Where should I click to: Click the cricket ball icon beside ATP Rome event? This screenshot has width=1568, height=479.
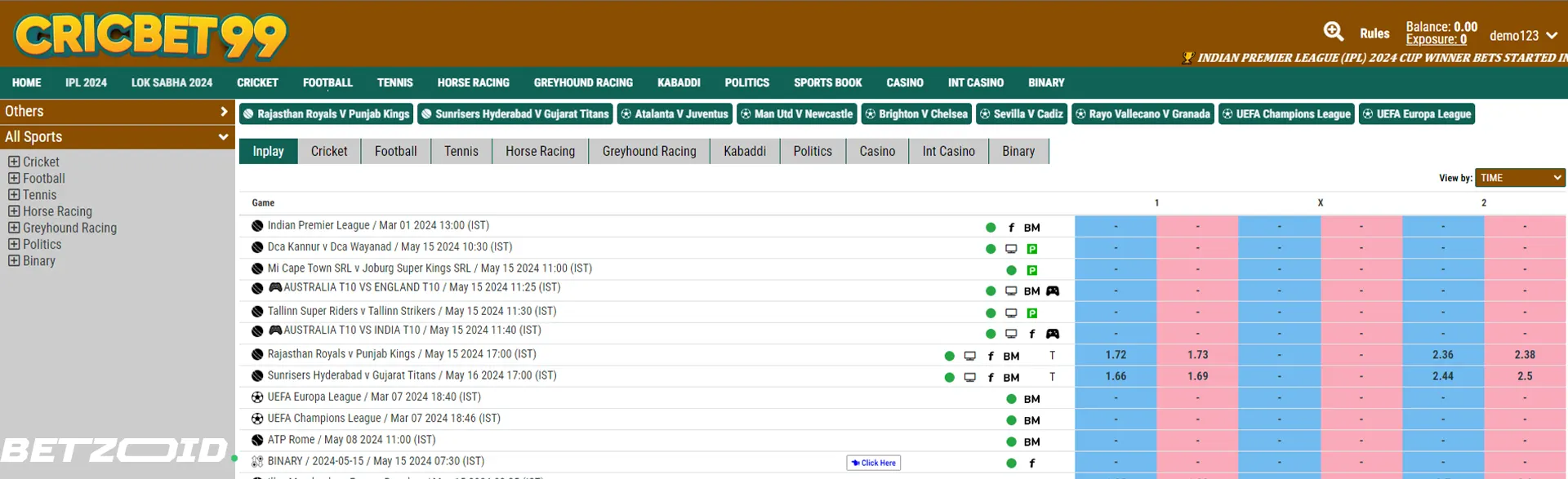pos(257,440)
